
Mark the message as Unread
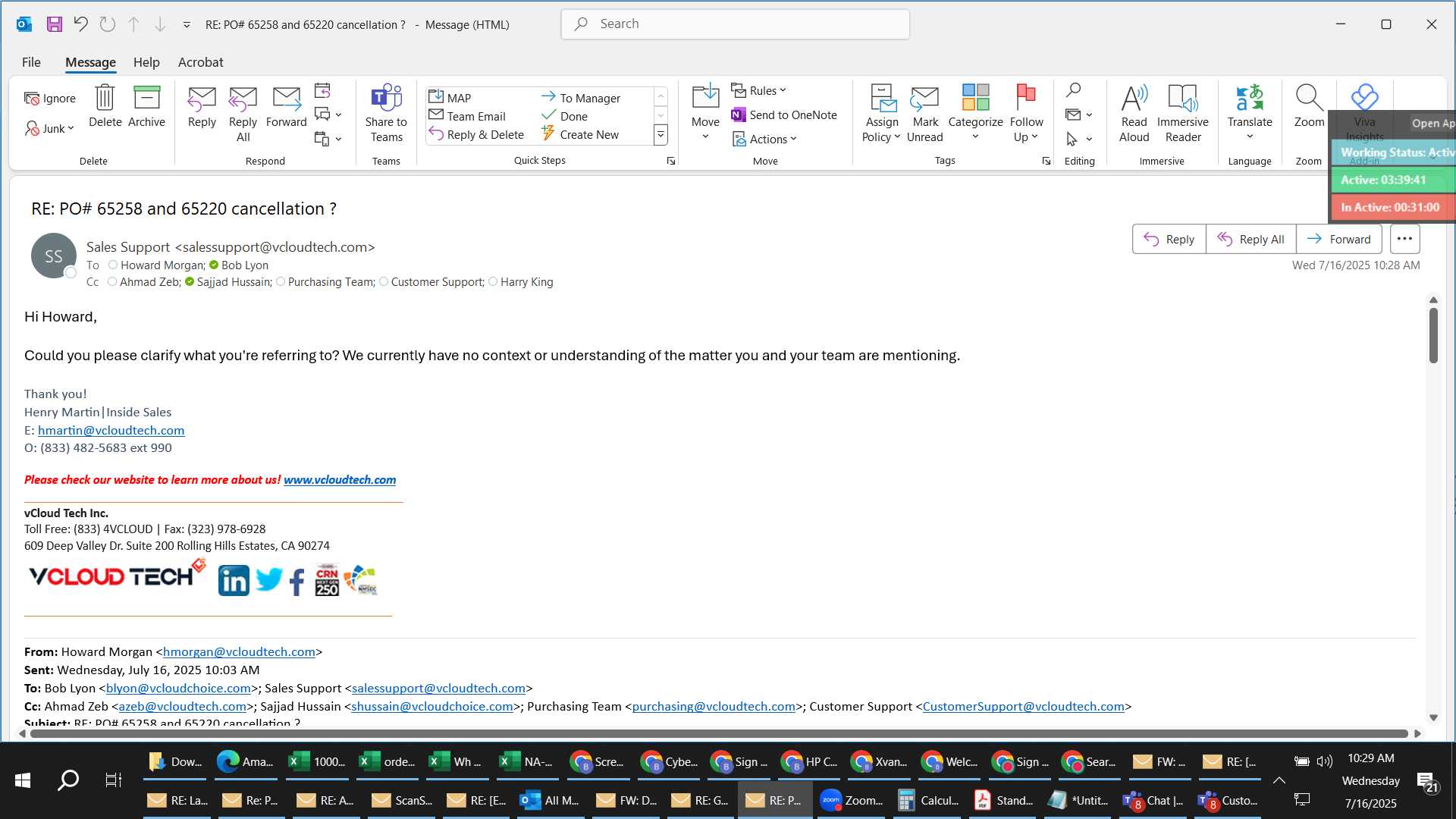click(x=924, y=114)
